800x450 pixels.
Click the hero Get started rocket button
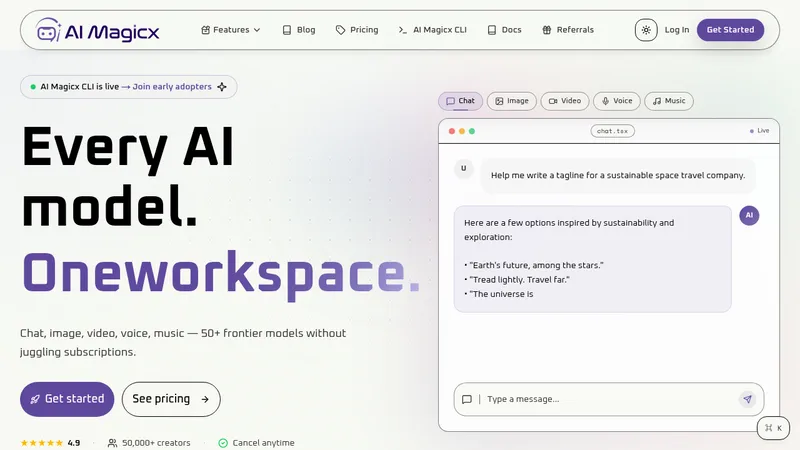pyautogui.click(x=67, y=399)
